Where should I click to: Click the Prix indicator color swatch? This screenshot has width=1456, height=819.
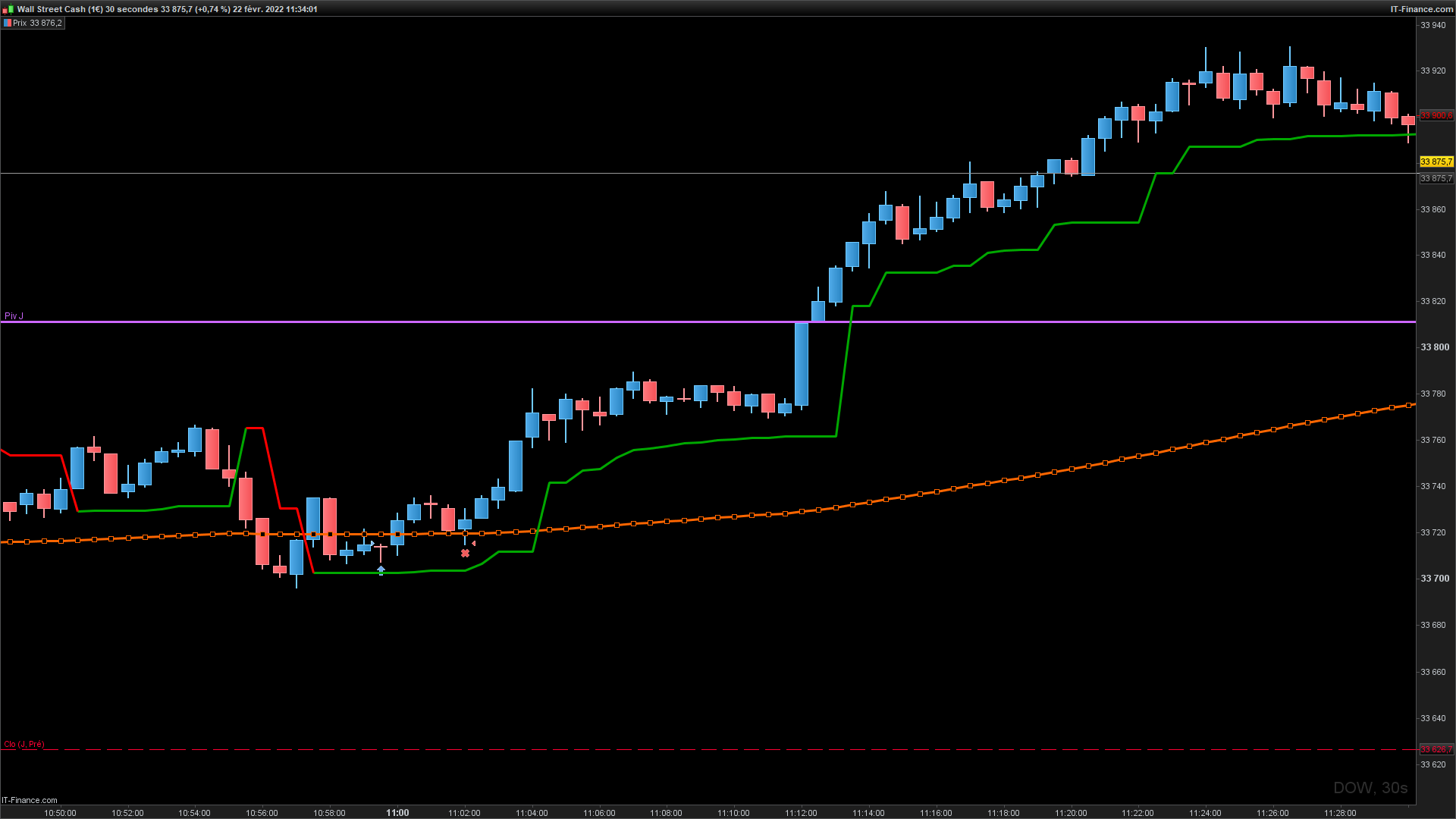click(x=8, y=24)
